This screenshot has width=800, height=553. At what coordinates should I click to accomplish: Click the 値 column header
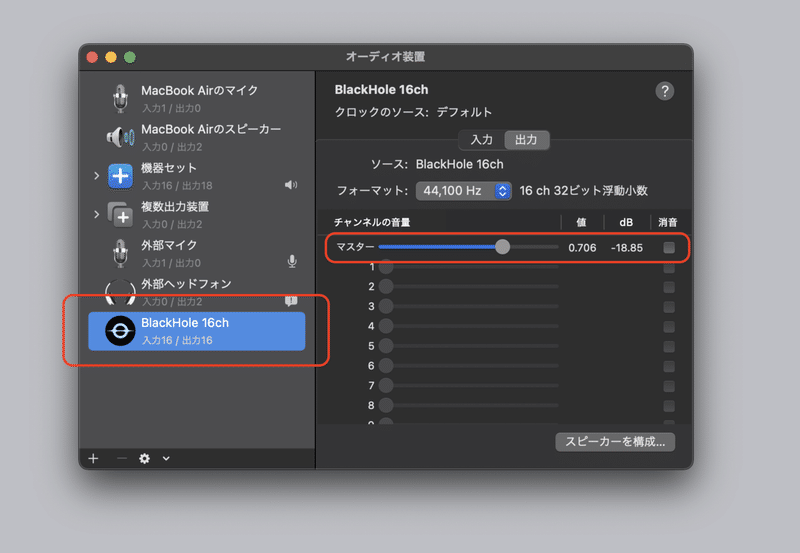pos(581,222)
